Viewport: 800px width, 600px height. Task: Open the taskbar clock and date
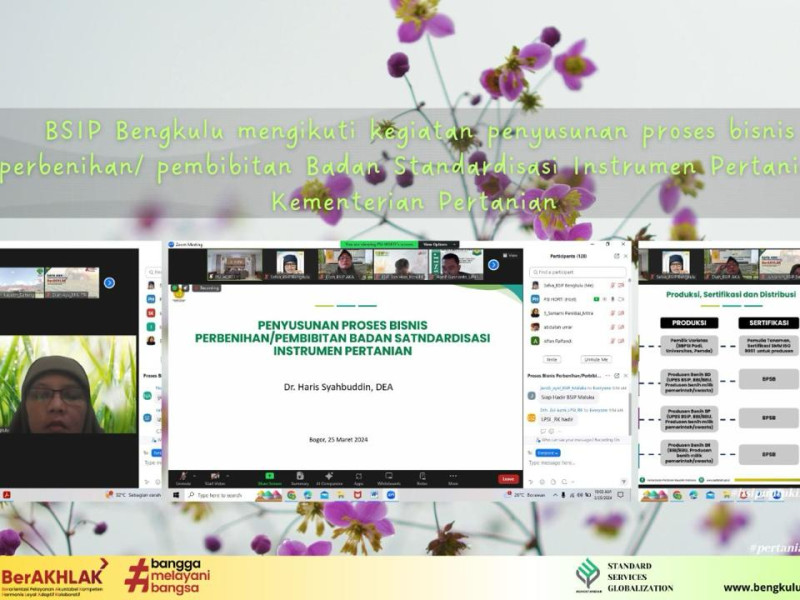point(603,495)
